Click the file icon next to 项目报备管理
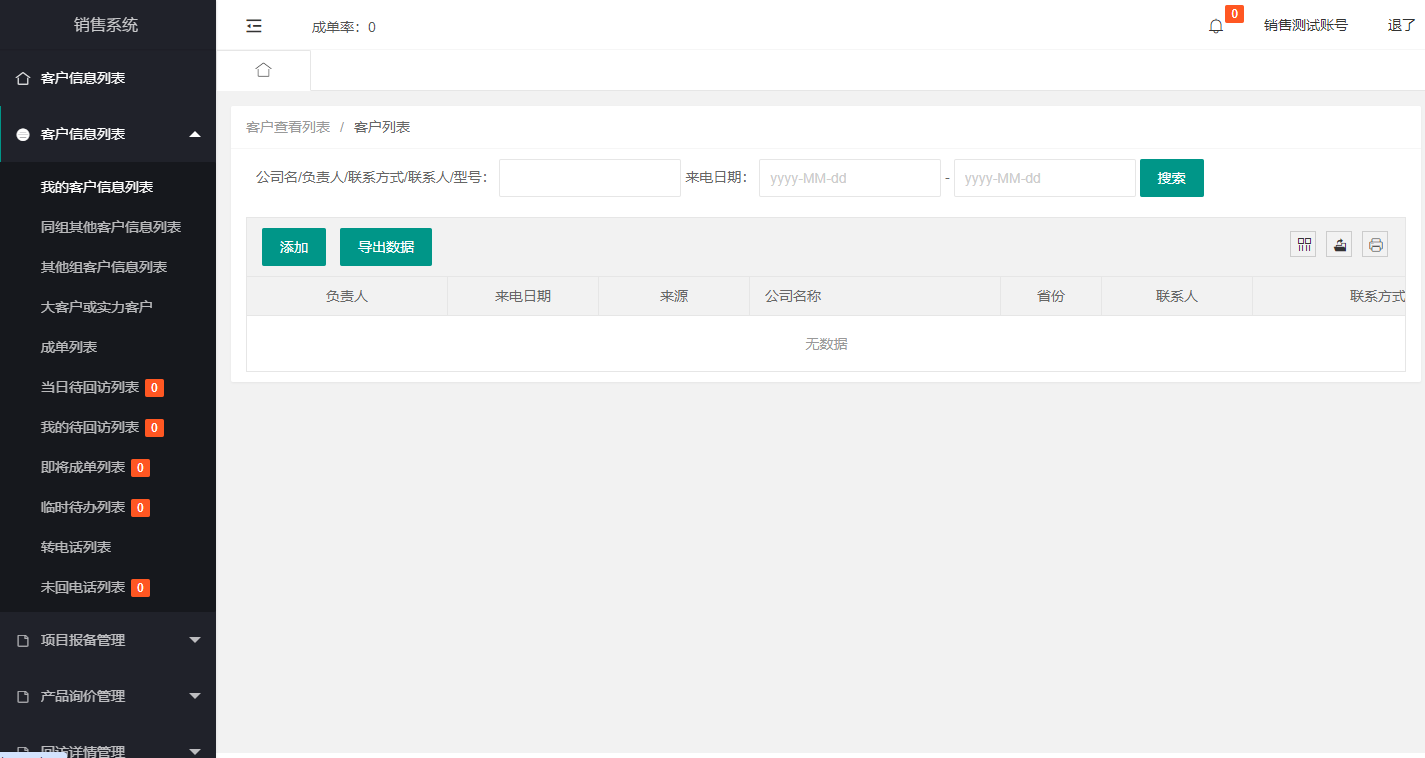1425x758 pixels. [x=23, y=640]
